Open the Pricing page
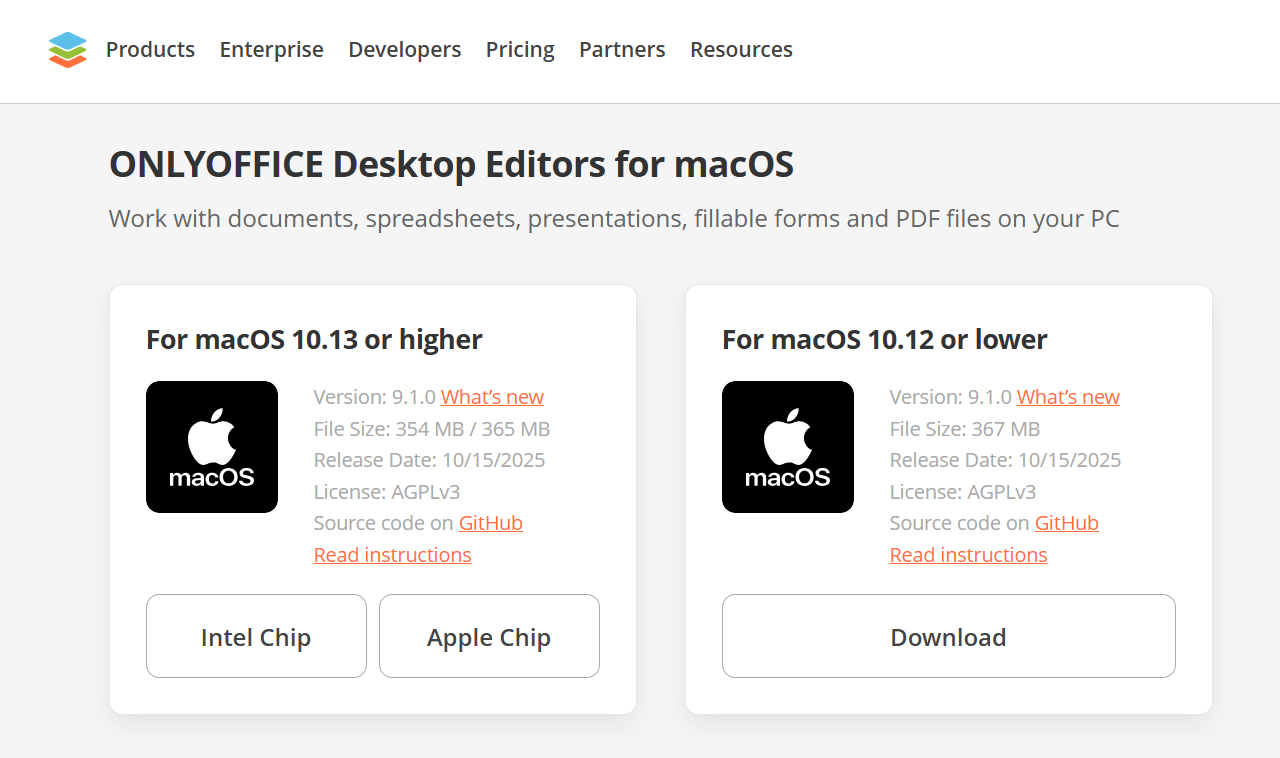 tap(520, 50)
